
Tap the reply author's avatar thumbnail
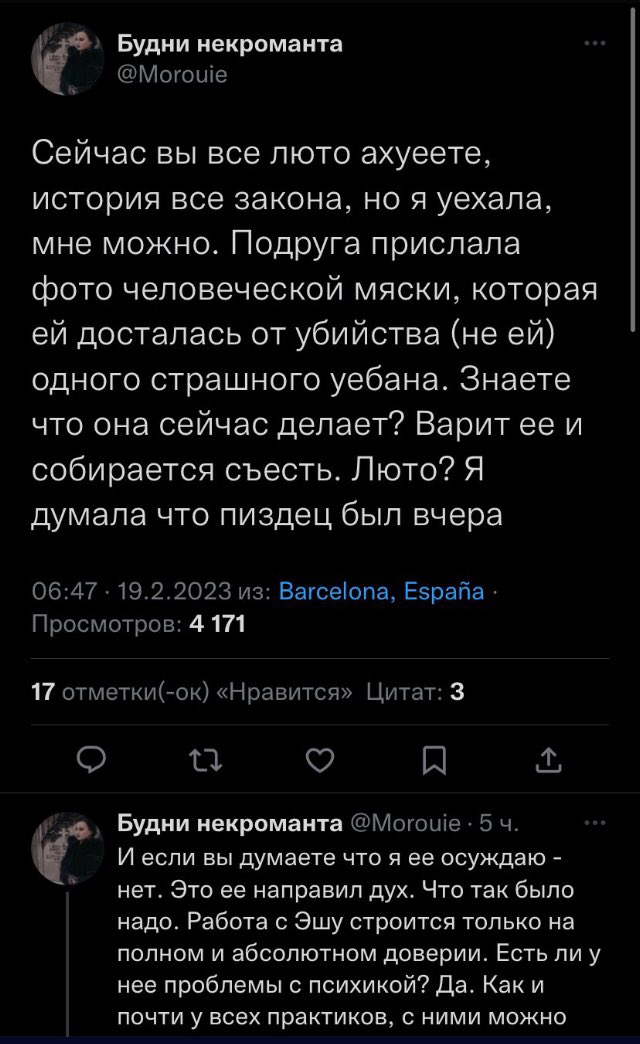click(x=69, y=845)
